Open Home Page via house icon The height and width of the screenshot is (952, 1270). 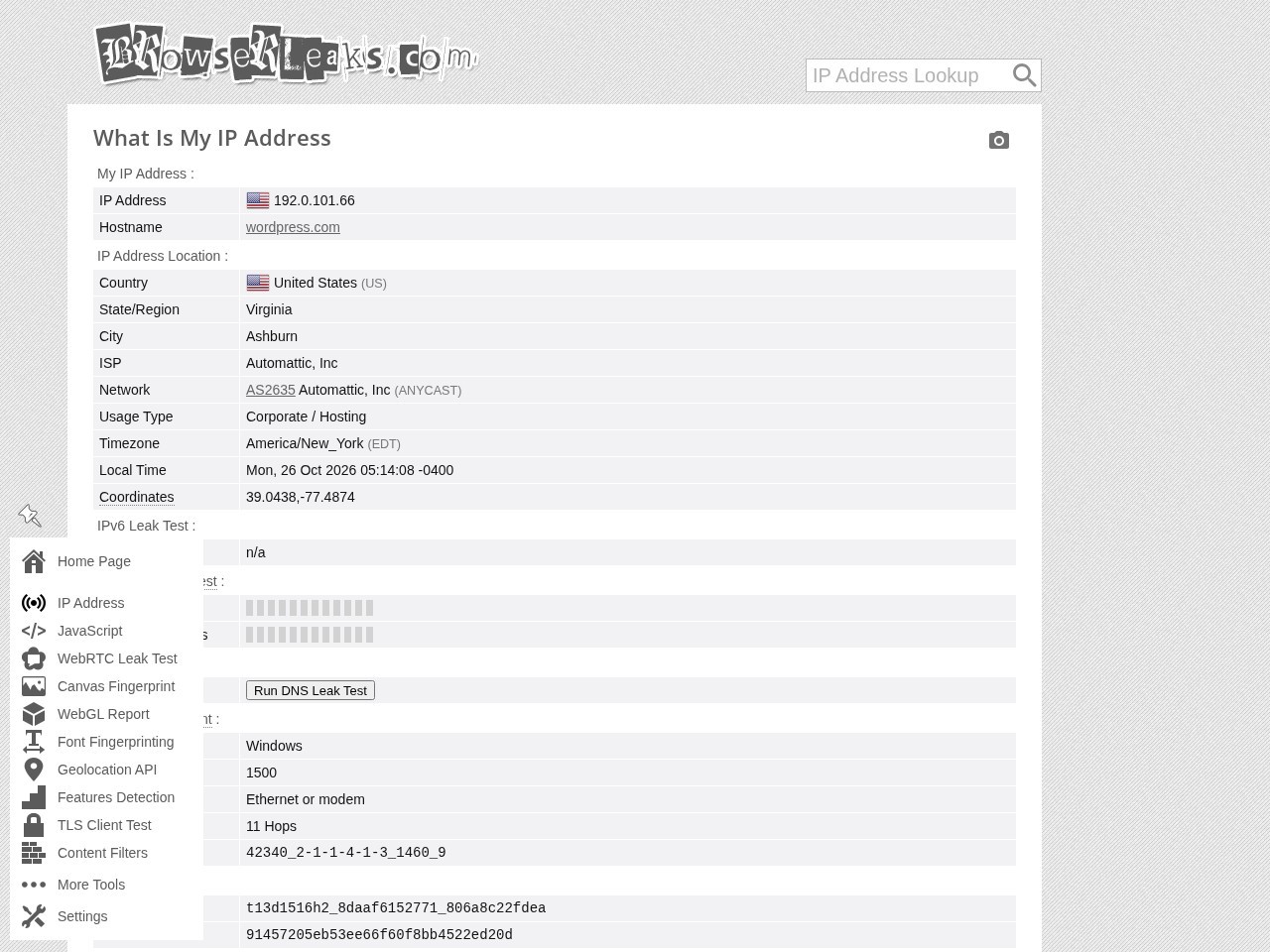point(34,561)
